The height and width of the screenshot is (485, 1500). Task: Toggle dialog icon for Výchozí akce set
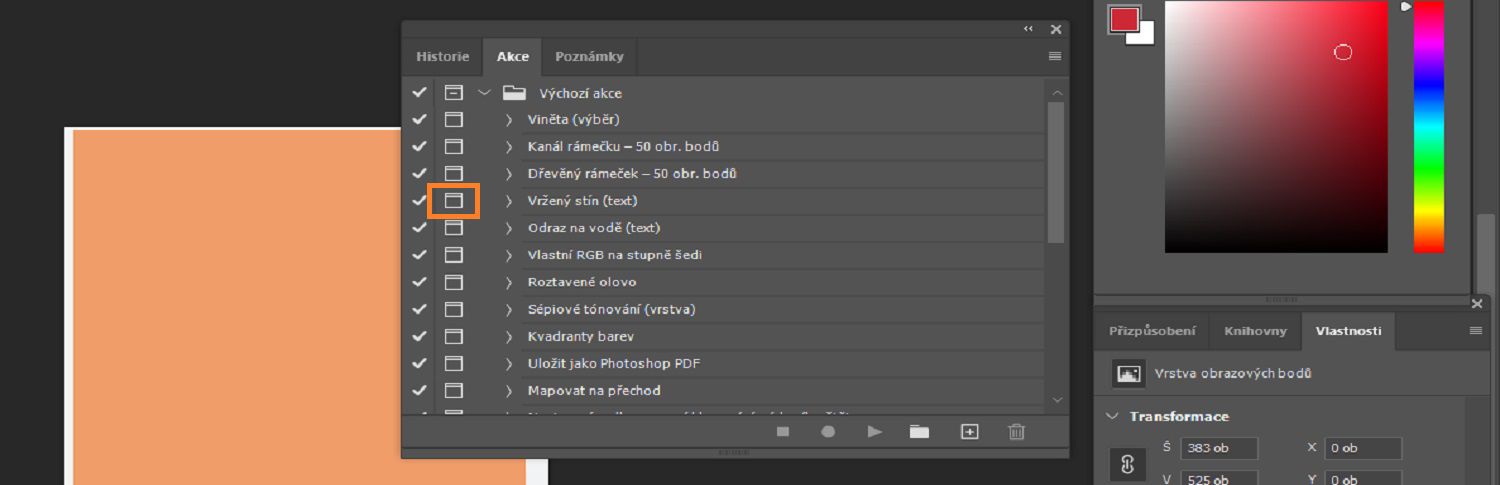(x=454, y=93)
